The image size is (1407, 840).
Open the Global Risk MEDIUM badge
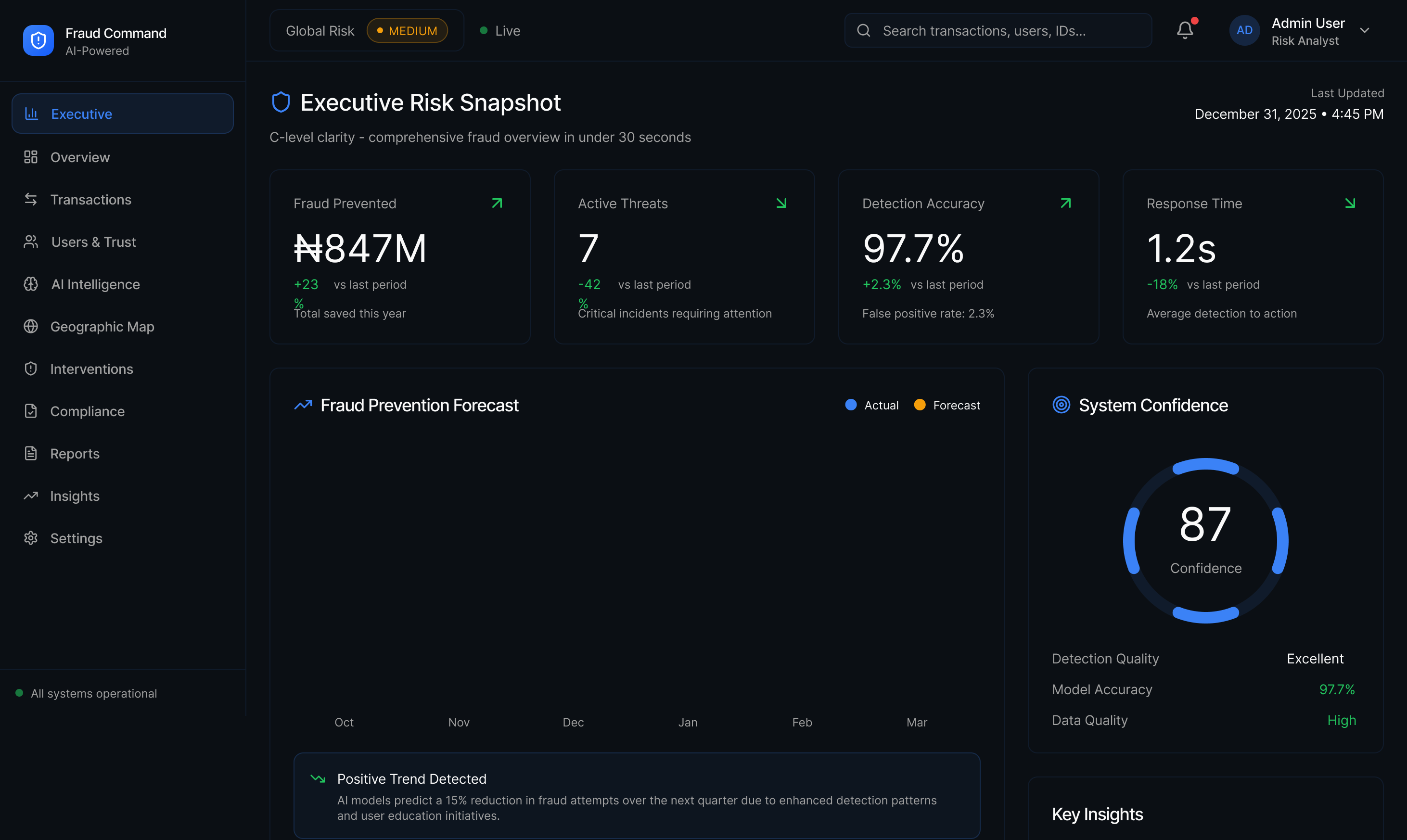(x=407, y=31)
